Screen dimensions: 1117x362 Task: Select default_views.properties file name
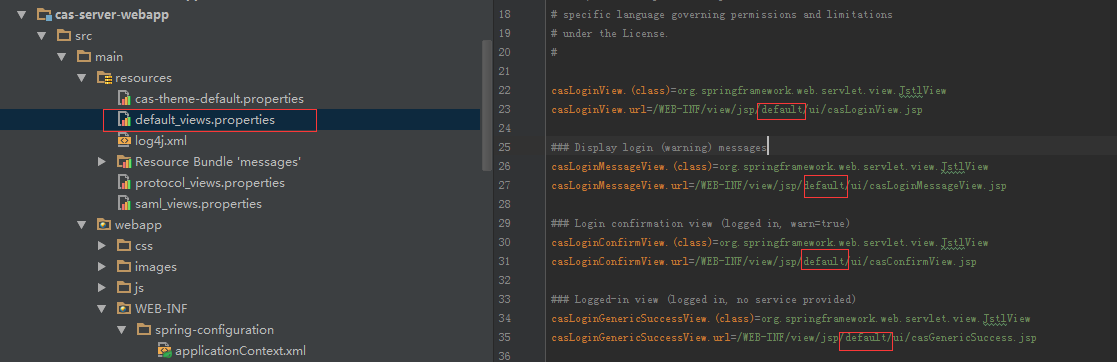(205, 120)
